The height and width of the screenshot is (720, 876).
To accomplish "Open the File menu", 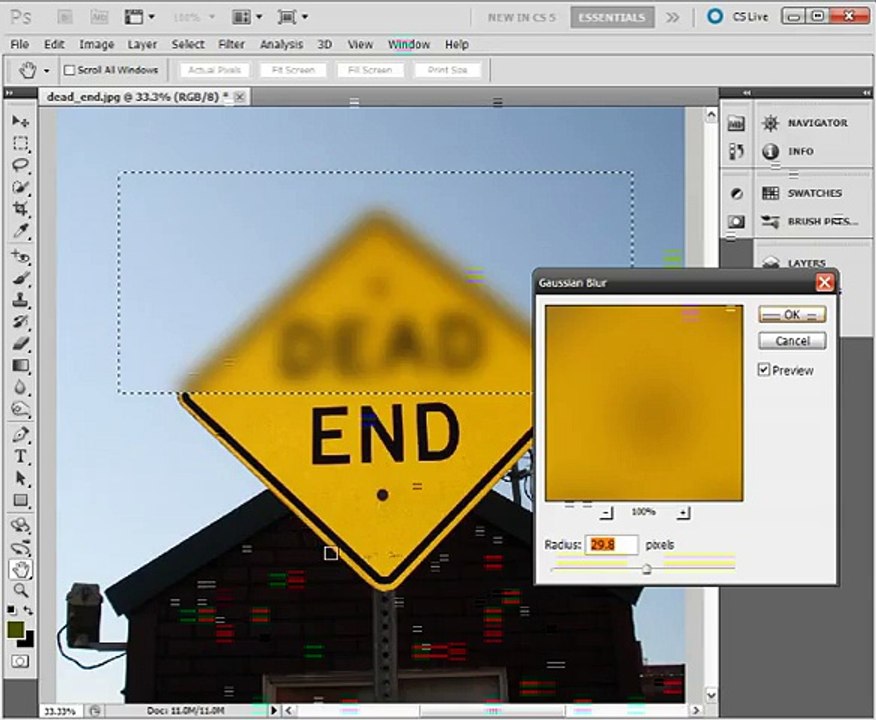I will [20, 44].
